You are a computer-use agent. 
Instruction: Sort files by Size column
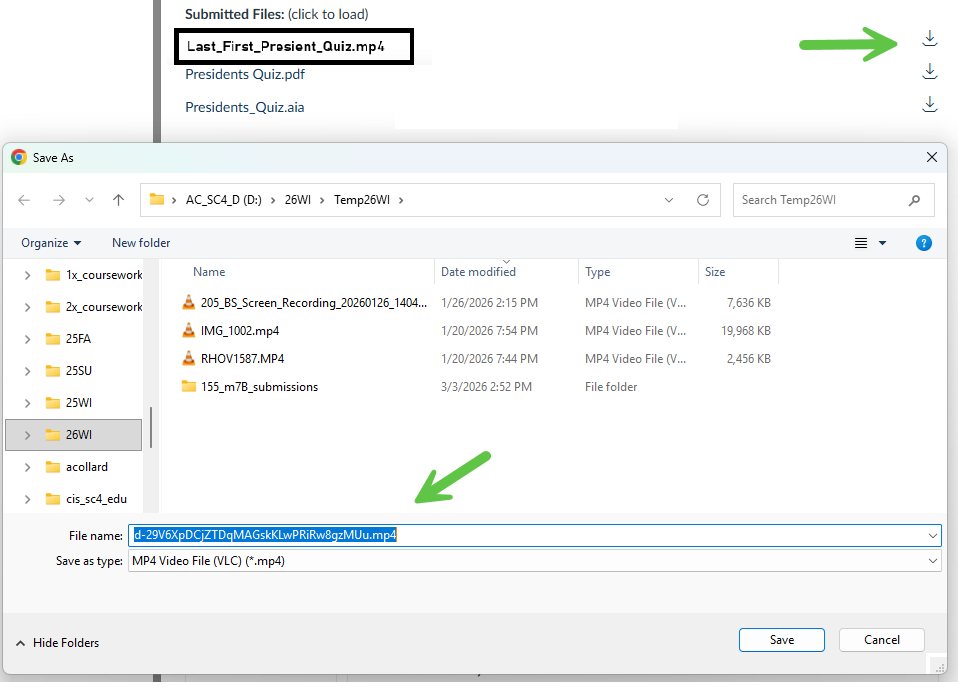point(715,272)
